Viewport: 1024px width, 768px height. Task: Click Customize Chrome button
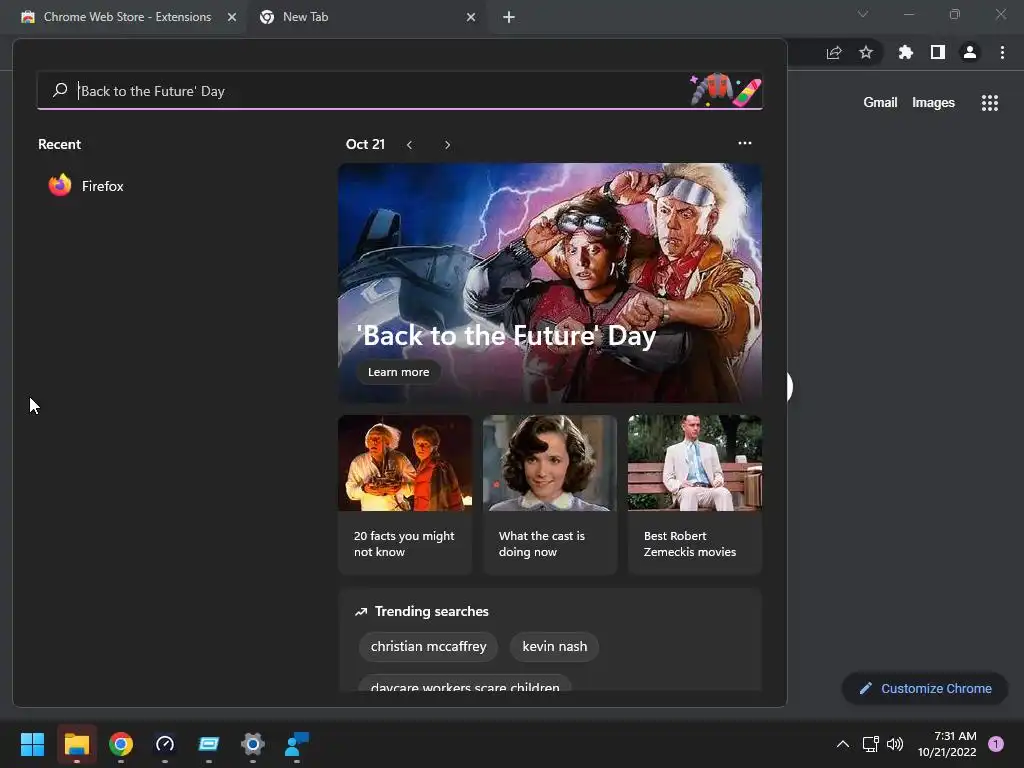click(925, 688)
